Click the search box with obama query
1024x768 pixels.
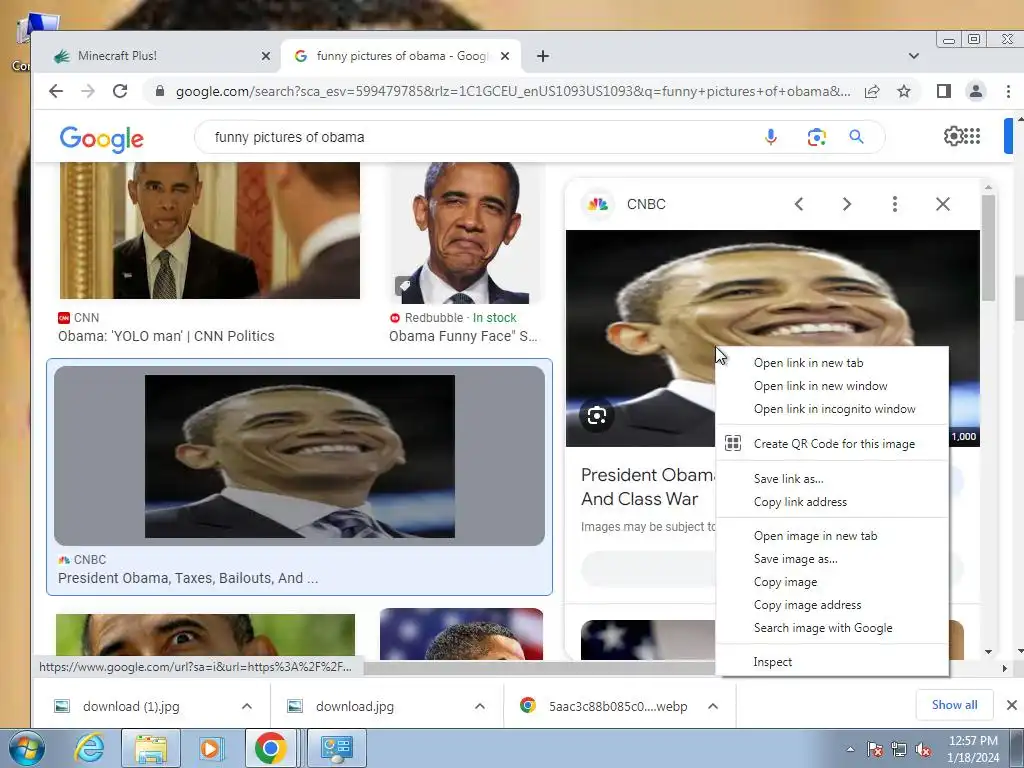[x=483, y=137]
